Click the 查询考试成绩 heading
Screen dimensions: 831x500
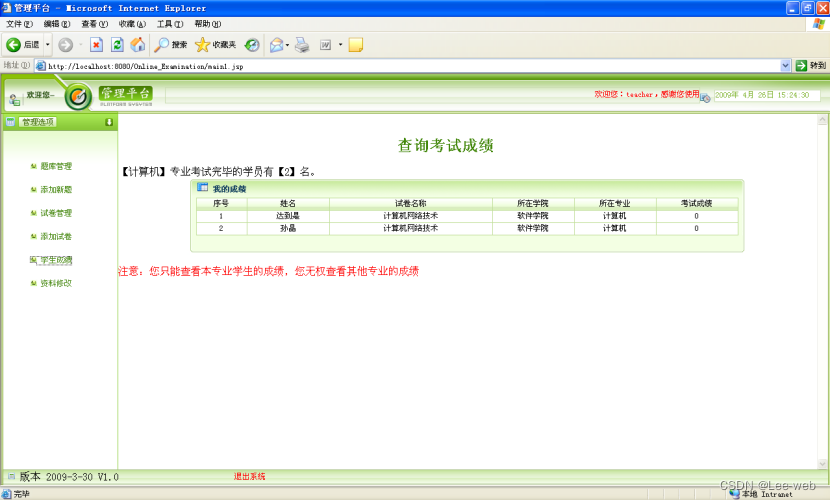coord(446,145)
